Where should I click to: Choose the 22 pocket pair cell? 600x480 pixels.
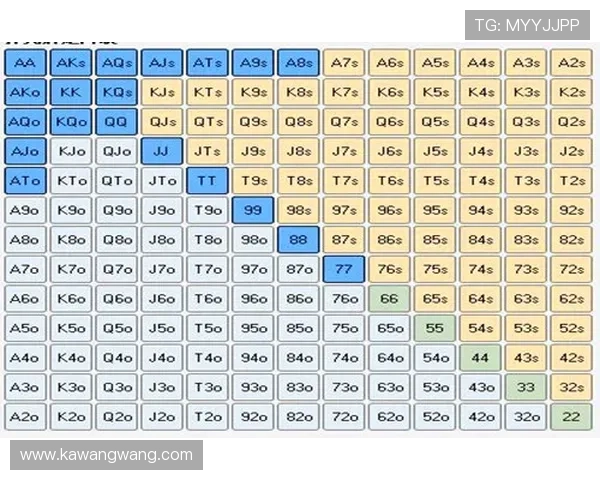571,417
